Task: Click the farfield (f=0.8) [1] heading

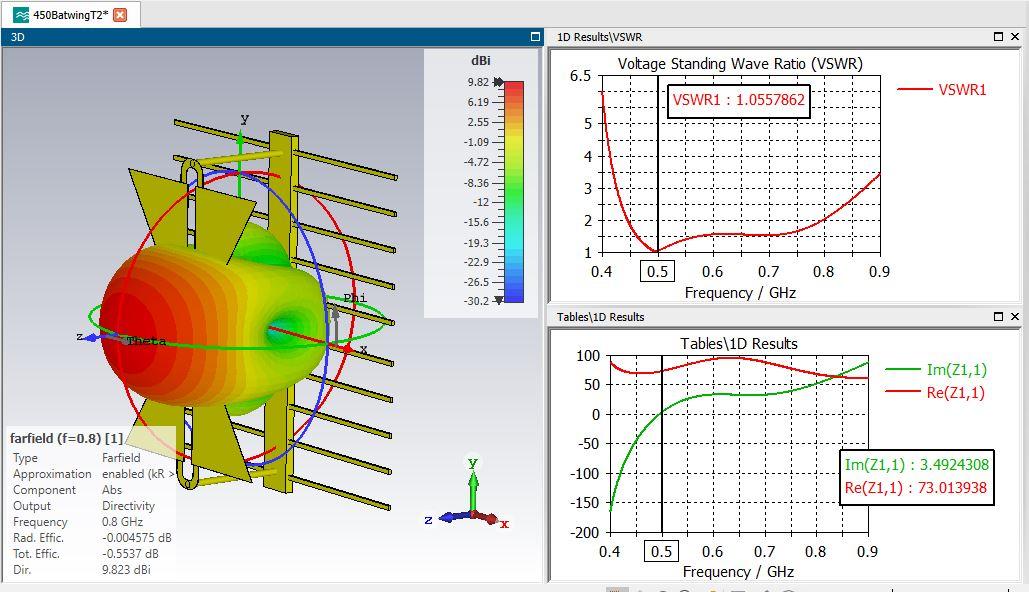Action: tap(66, 438)
